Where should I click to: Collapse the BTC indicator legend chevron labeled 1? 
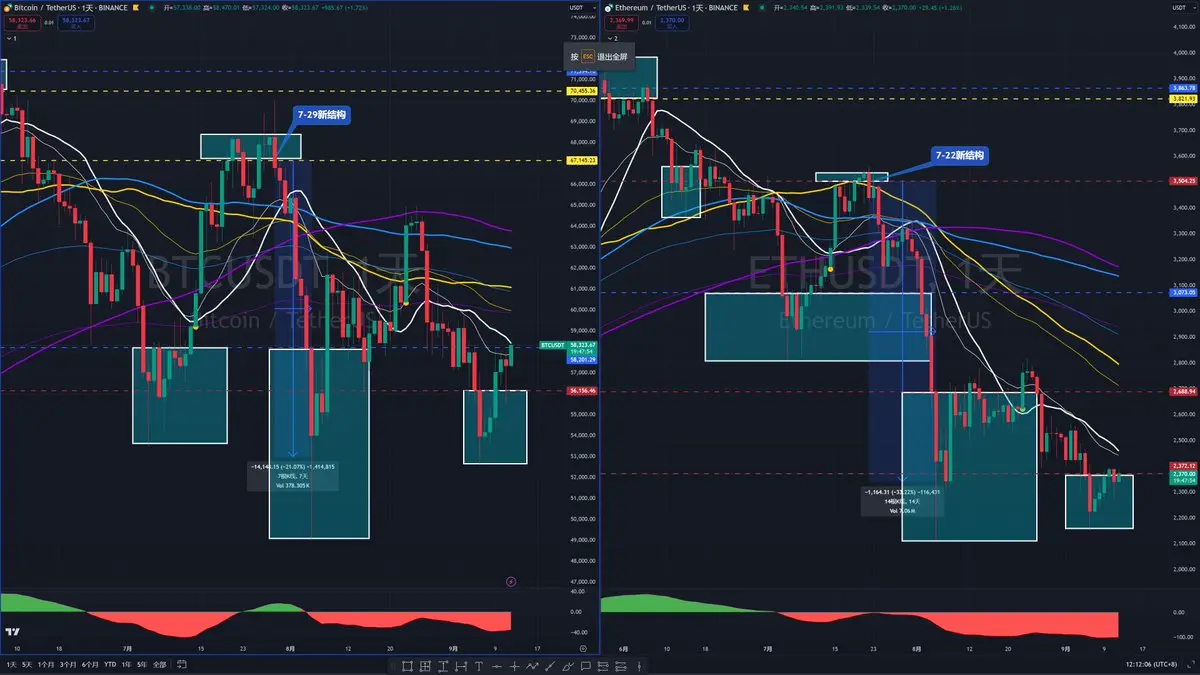click(x=9, y=38)
